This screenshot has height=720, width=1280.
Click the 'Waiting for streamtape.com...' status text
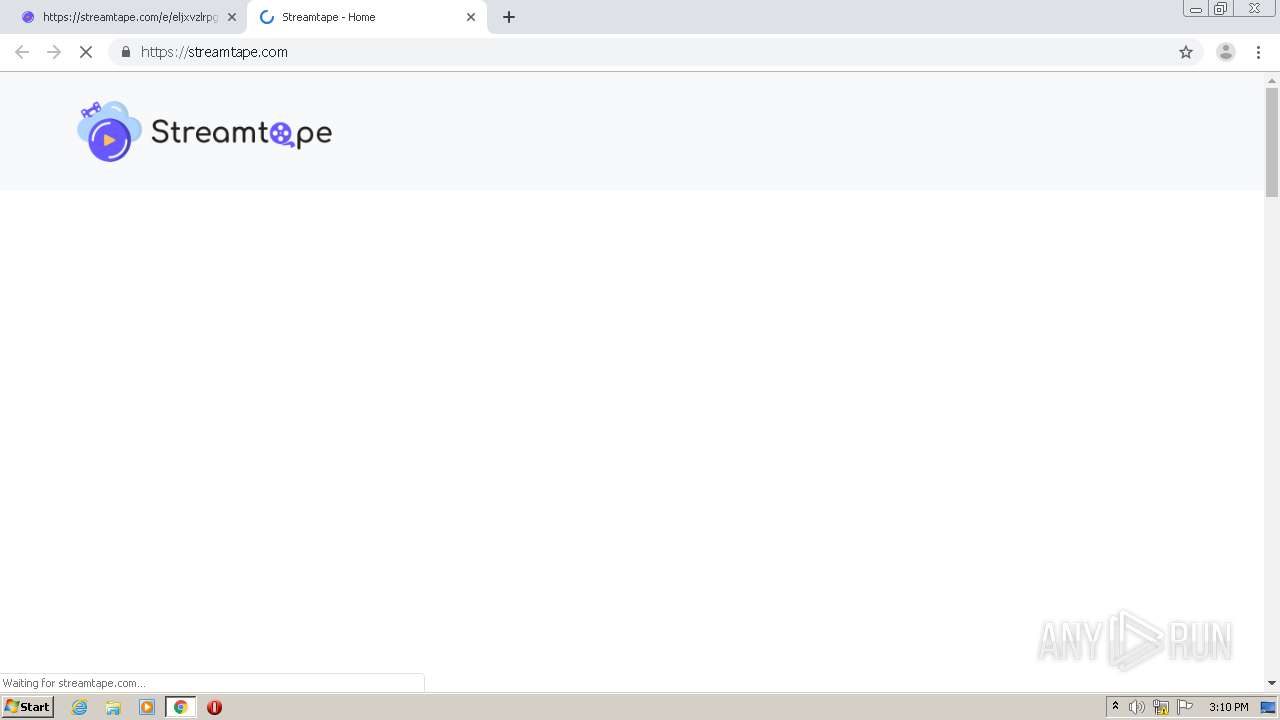(x=74, y=683)
